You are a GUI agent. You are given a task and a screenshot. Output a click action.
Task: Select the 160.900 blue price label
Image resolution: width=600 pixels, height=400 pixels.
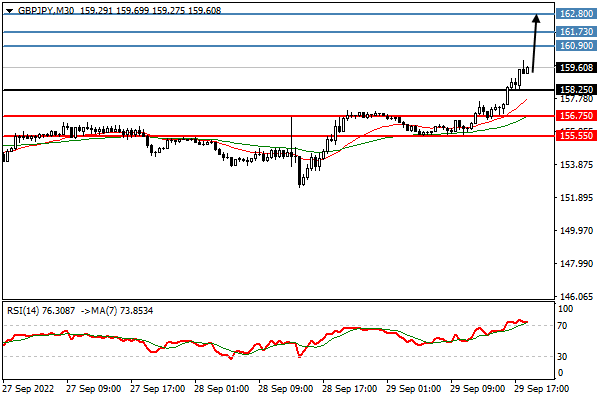pos(576,46)
